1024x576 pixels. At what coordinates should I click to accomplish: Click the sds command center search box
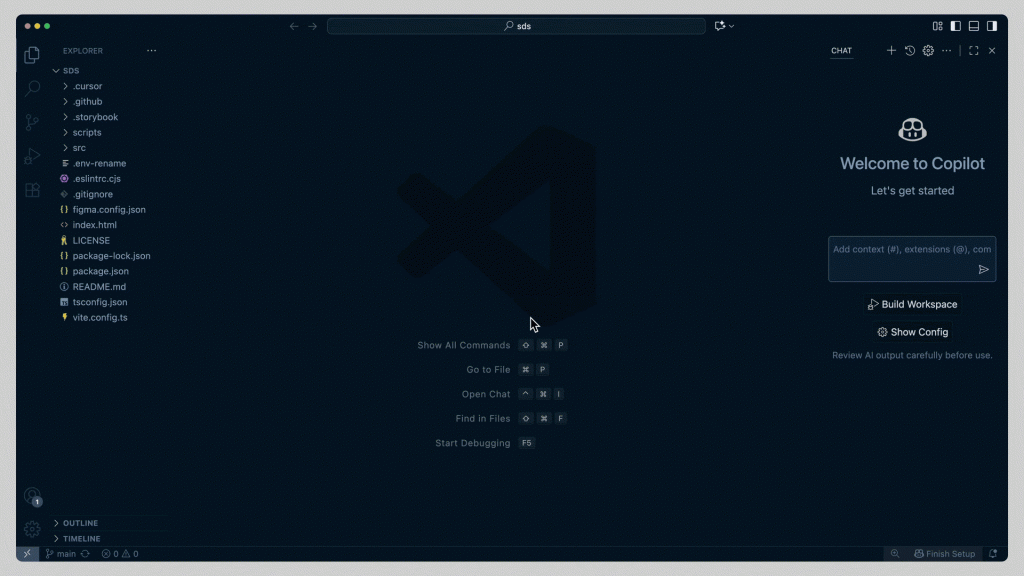[x=516, y=26]
